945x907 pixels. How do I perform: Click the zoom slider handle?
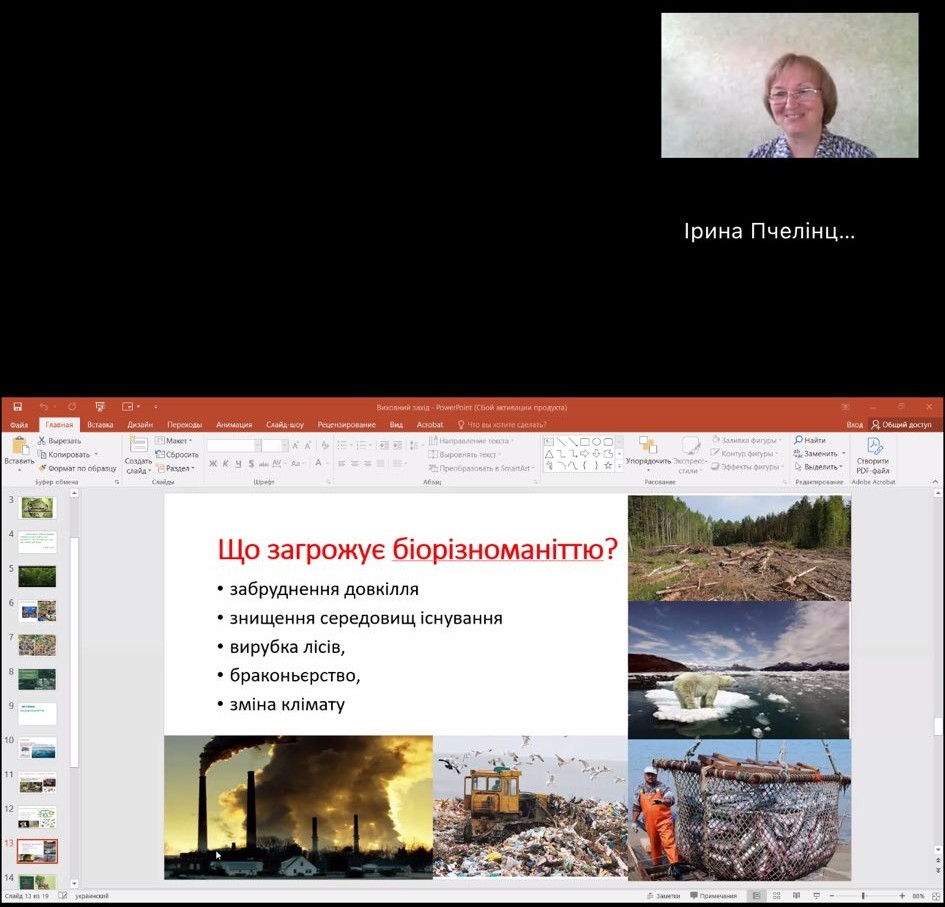point(863,896)
